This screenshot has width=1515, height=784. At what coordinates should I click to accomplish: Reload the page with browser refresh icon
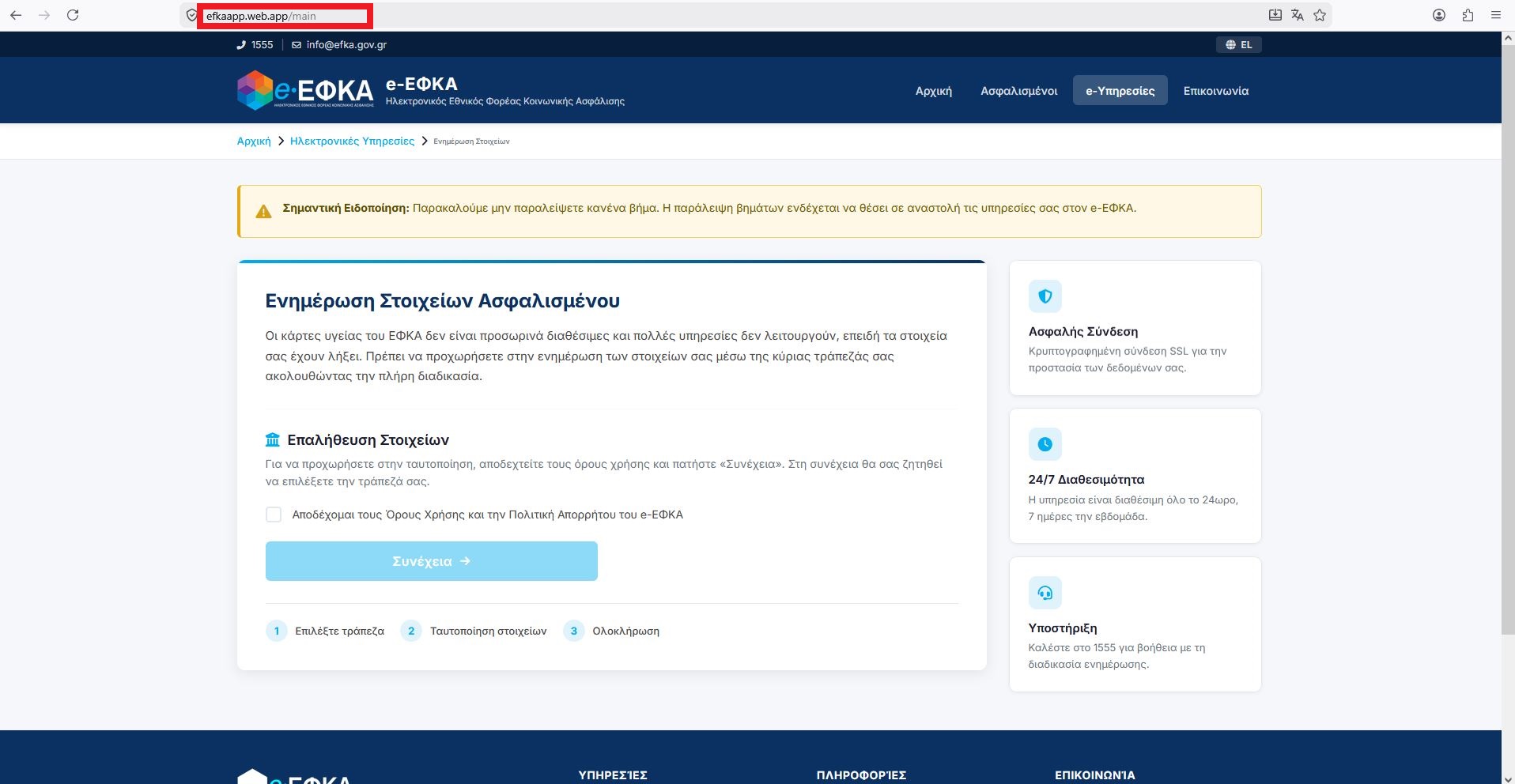coord(73,15)
